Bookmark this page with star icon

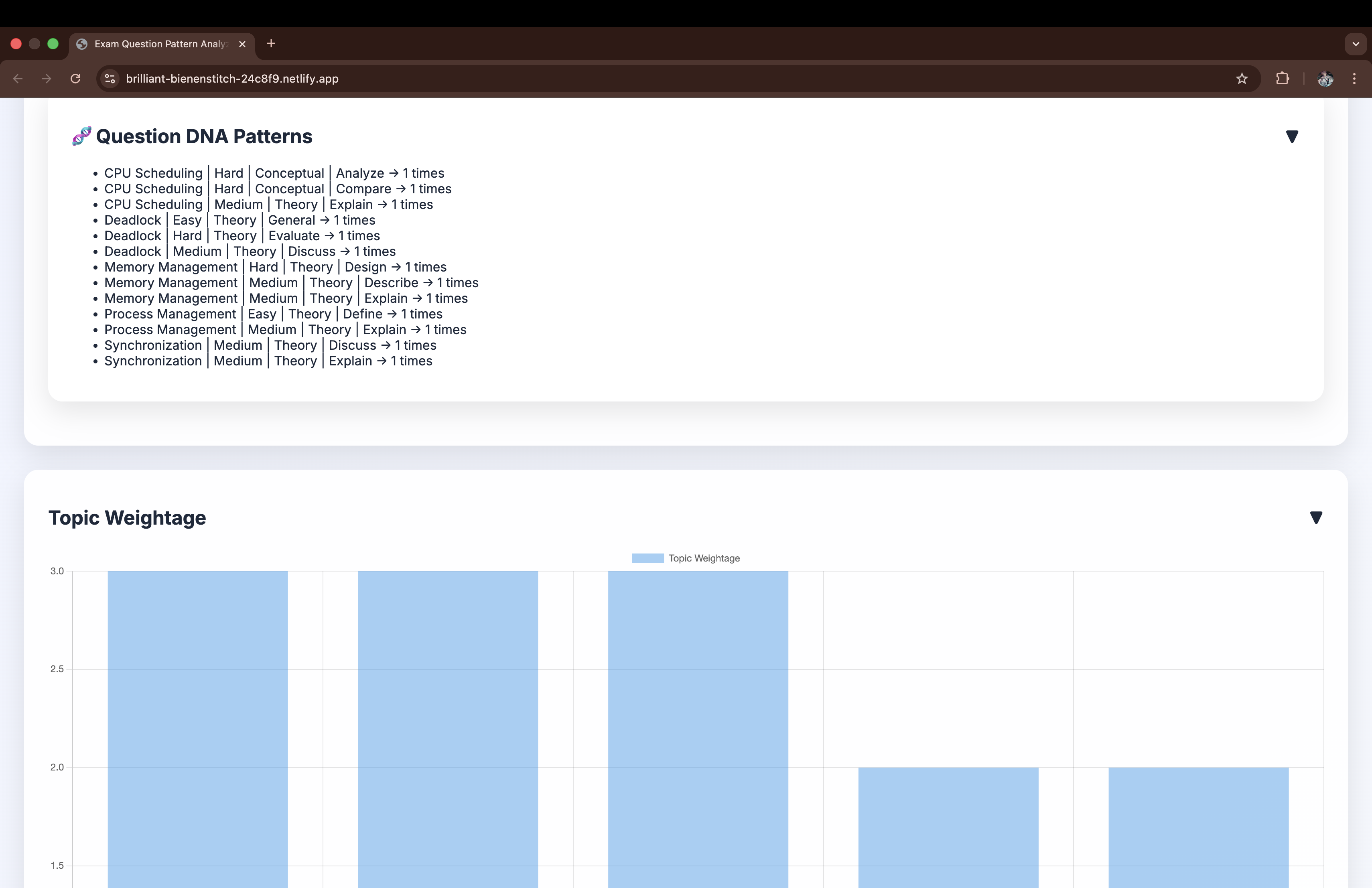pyautogui.click(x=1242, y=78)
